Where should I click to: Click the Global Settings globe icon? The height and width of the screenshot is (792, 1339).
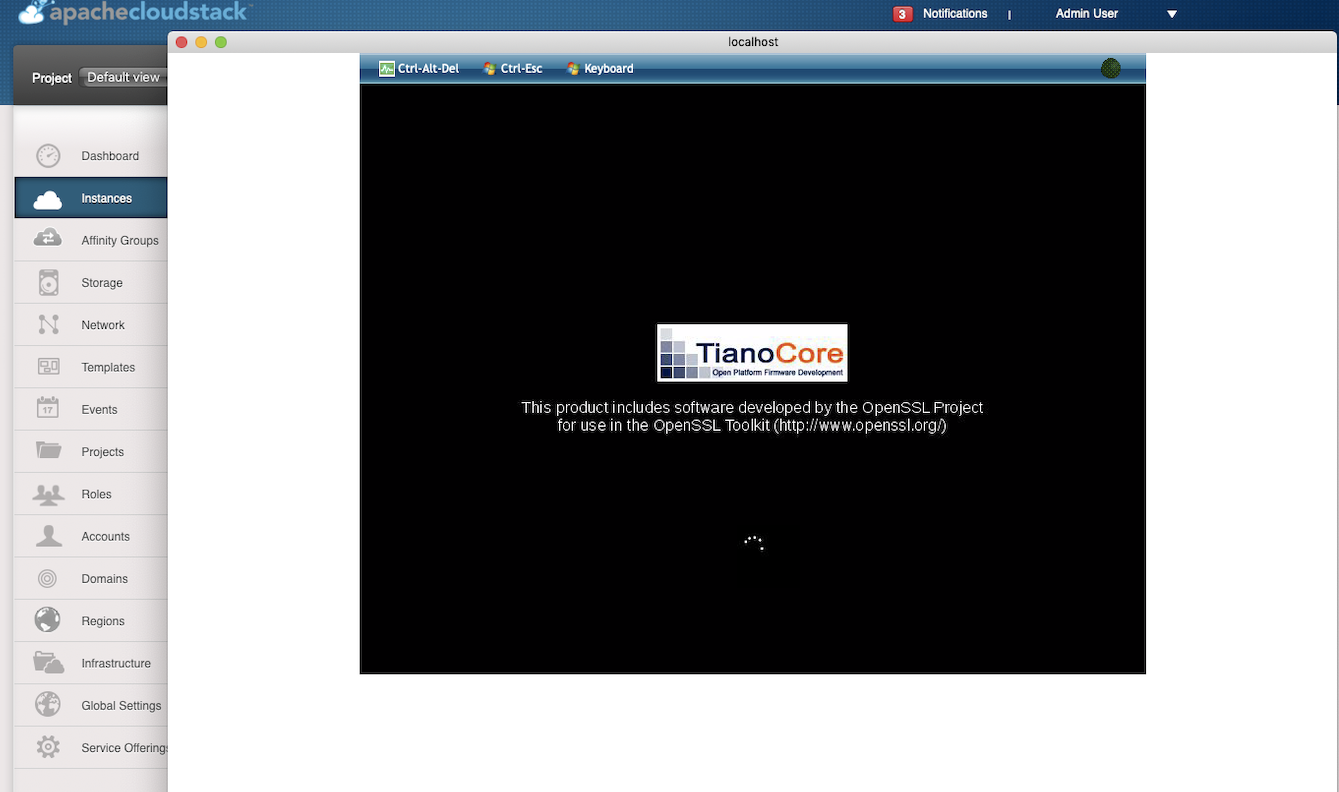[x=48, y=705]
